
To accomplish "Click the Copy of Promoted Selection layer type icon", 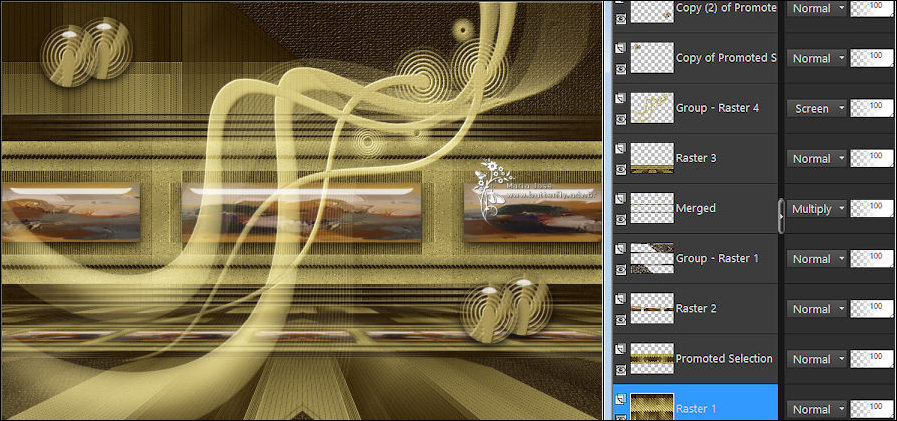I will [620, 48].
